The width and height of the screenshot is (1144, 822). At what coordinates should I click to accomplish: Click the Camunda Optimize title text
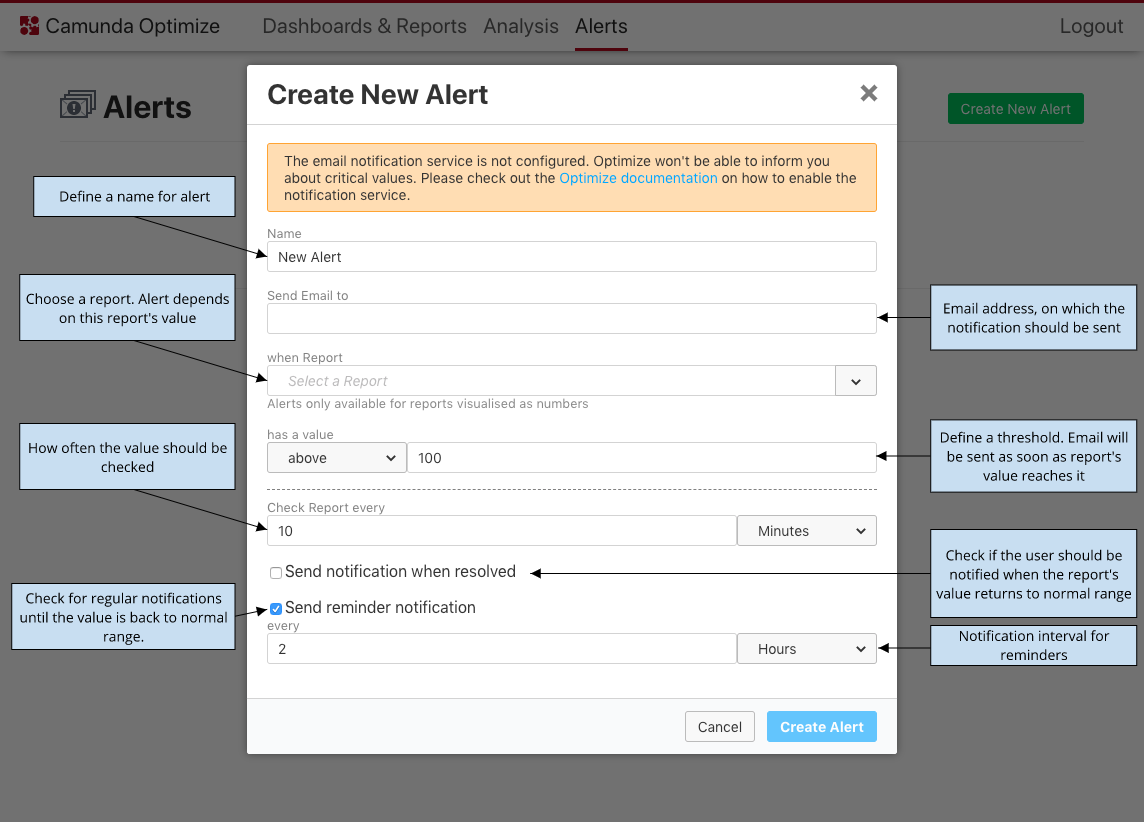pos(133,26)
